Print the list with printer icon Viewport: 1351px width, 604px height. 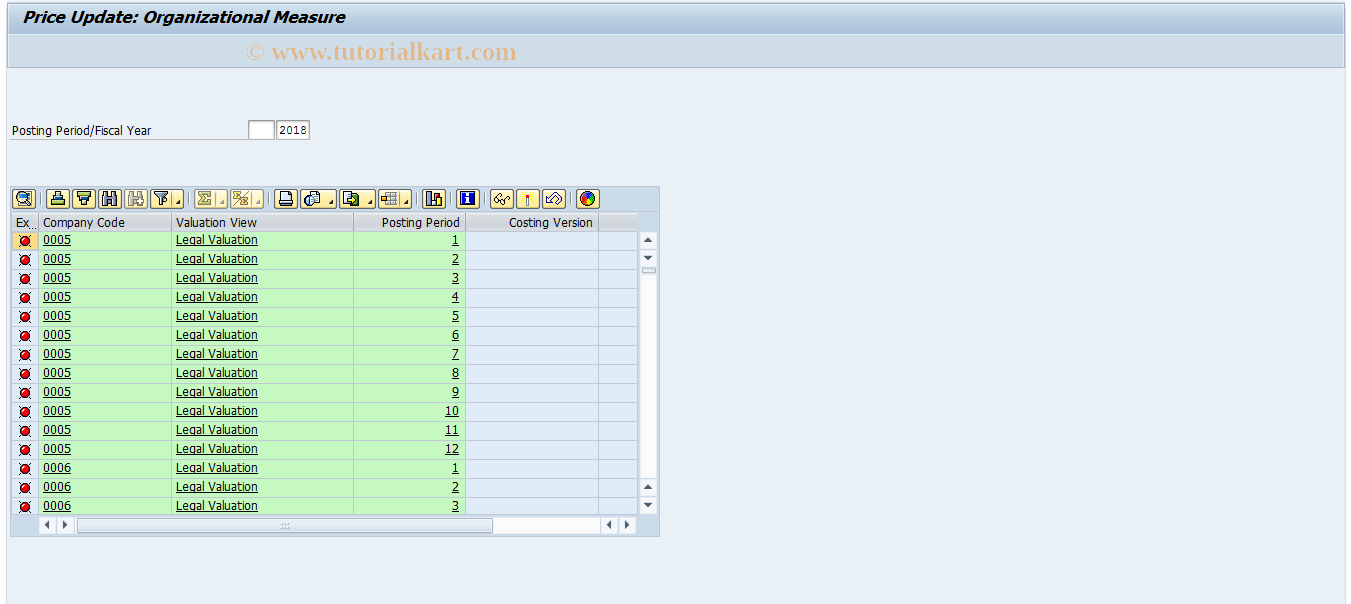click(286, 199)
